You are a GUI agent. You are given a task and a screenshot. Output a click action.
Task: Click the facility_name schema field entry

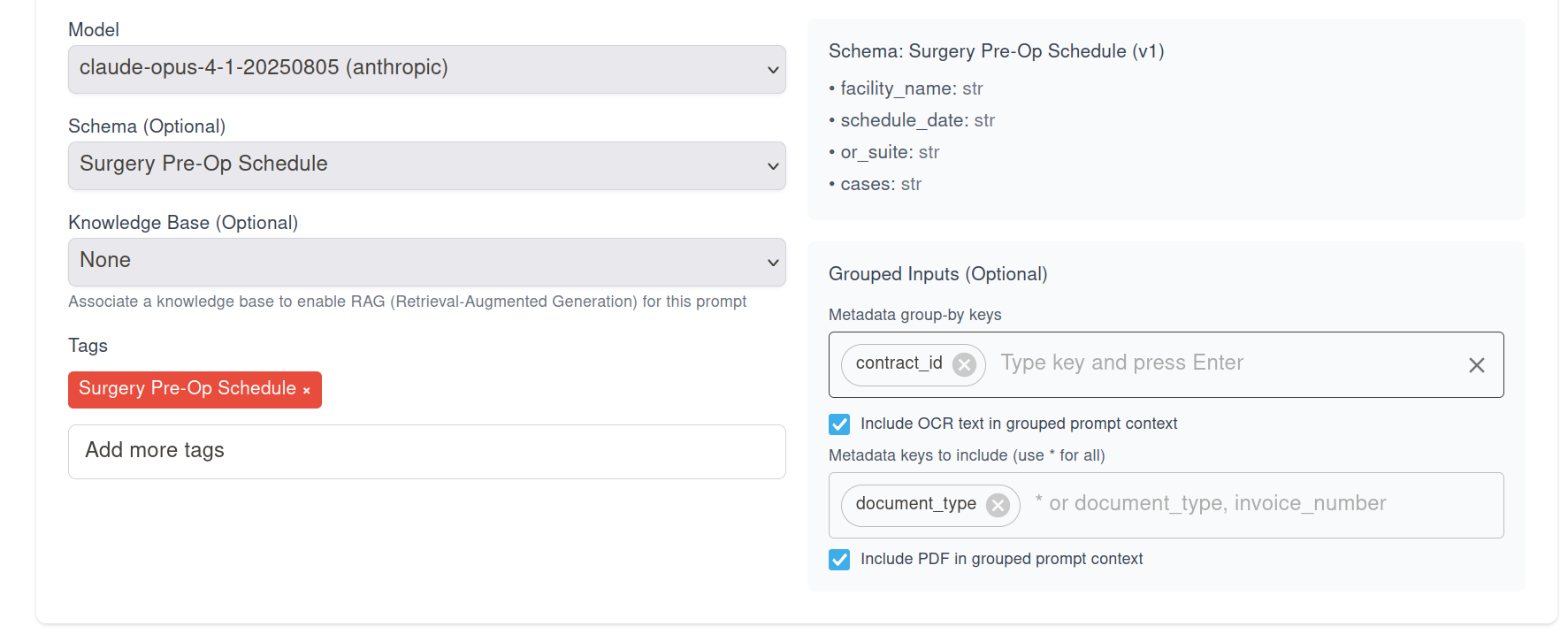click(906, 88)
